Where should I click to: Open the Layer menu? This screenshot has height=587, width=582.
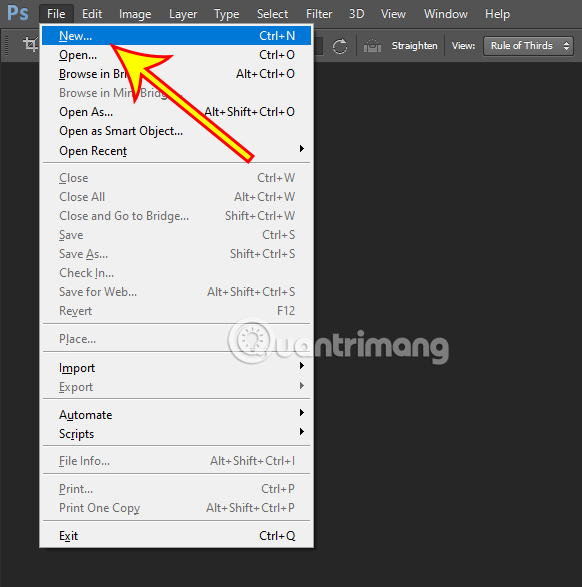[183, 14]
